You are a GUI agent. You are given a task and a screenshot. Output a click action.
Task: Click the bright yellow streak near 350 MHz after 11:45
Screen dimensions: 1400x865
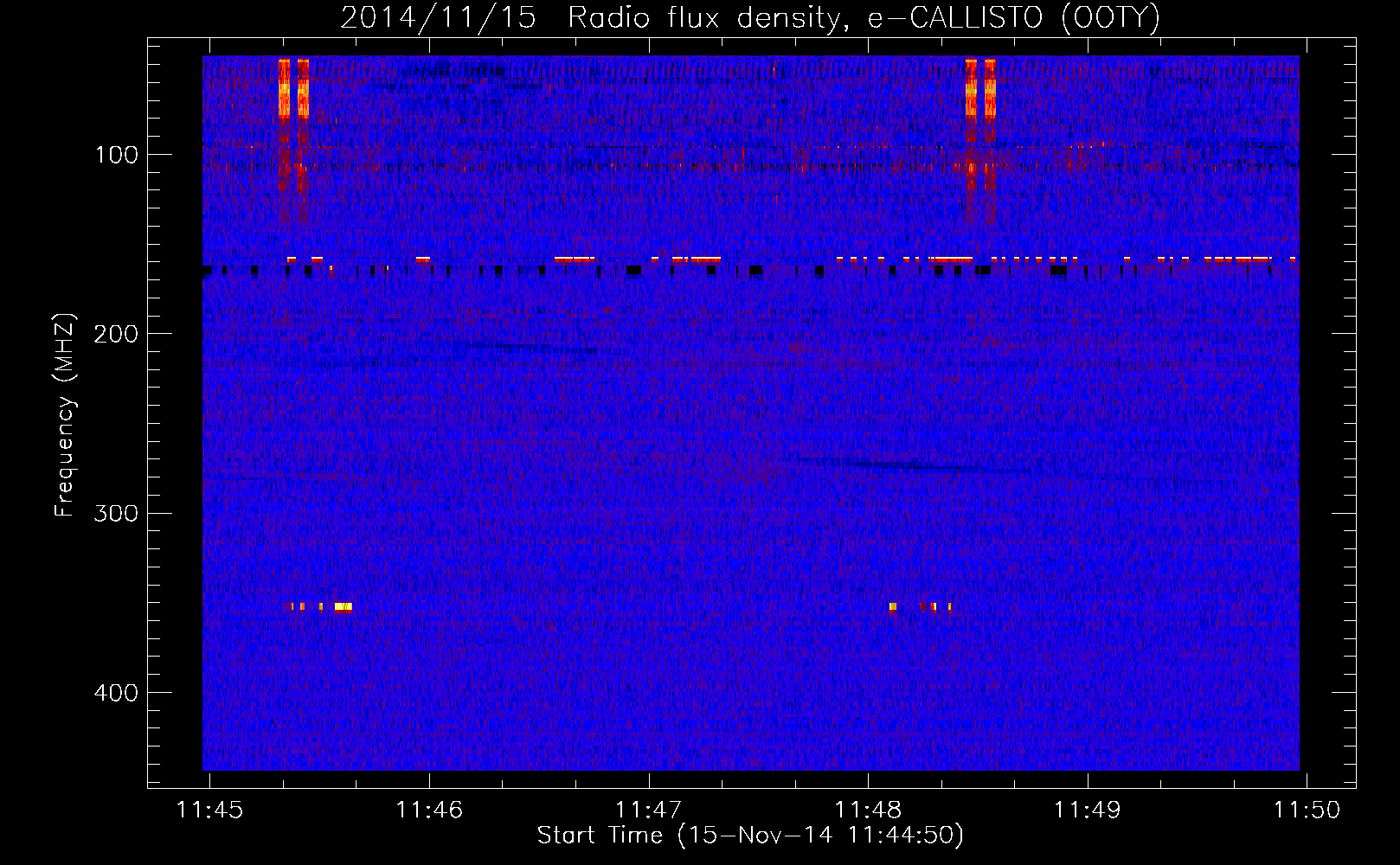coord(343,606)
